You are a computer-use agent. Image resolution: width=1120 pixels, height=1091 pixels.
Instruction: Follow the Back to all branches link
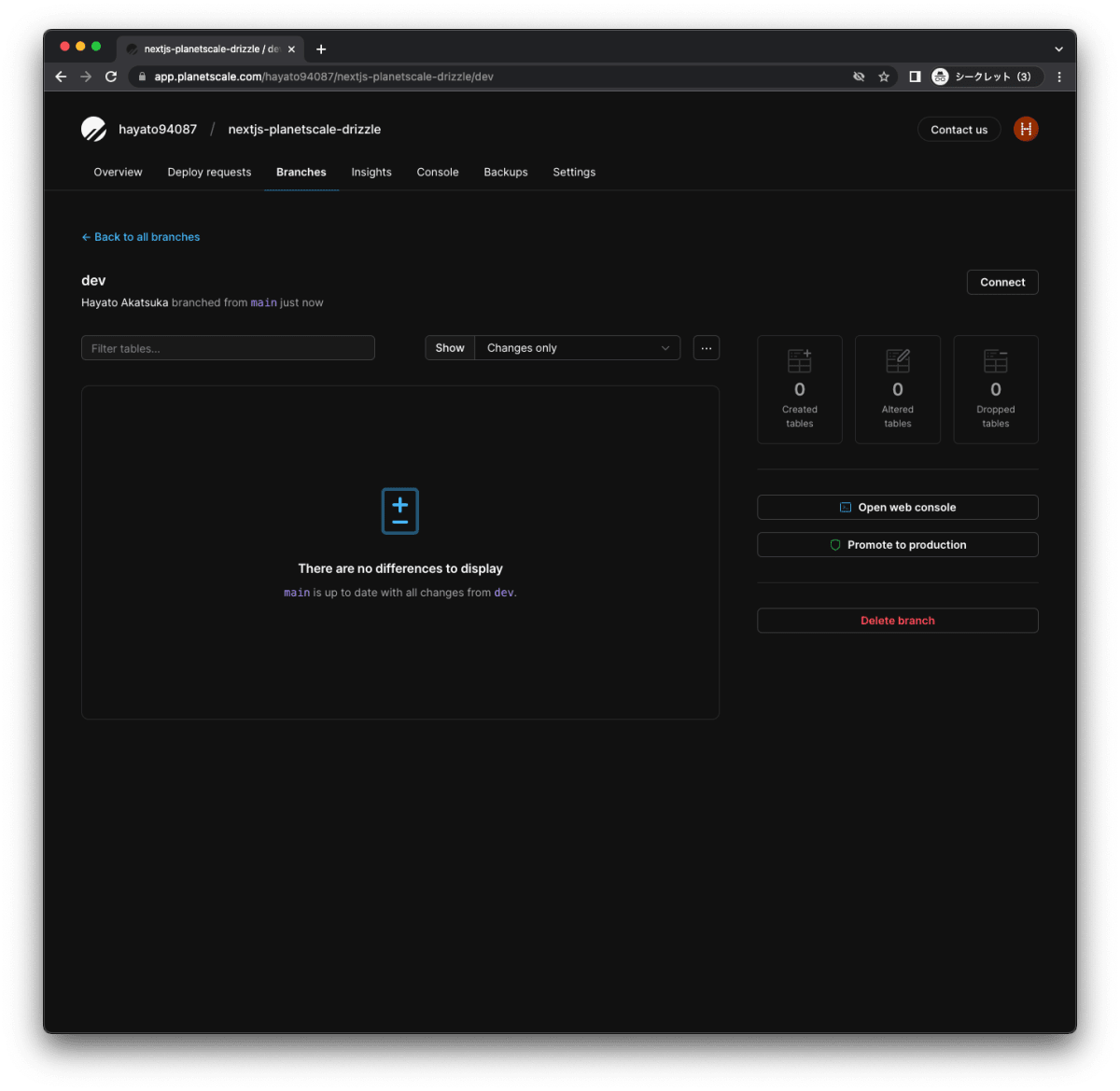[x=141, y=237]
